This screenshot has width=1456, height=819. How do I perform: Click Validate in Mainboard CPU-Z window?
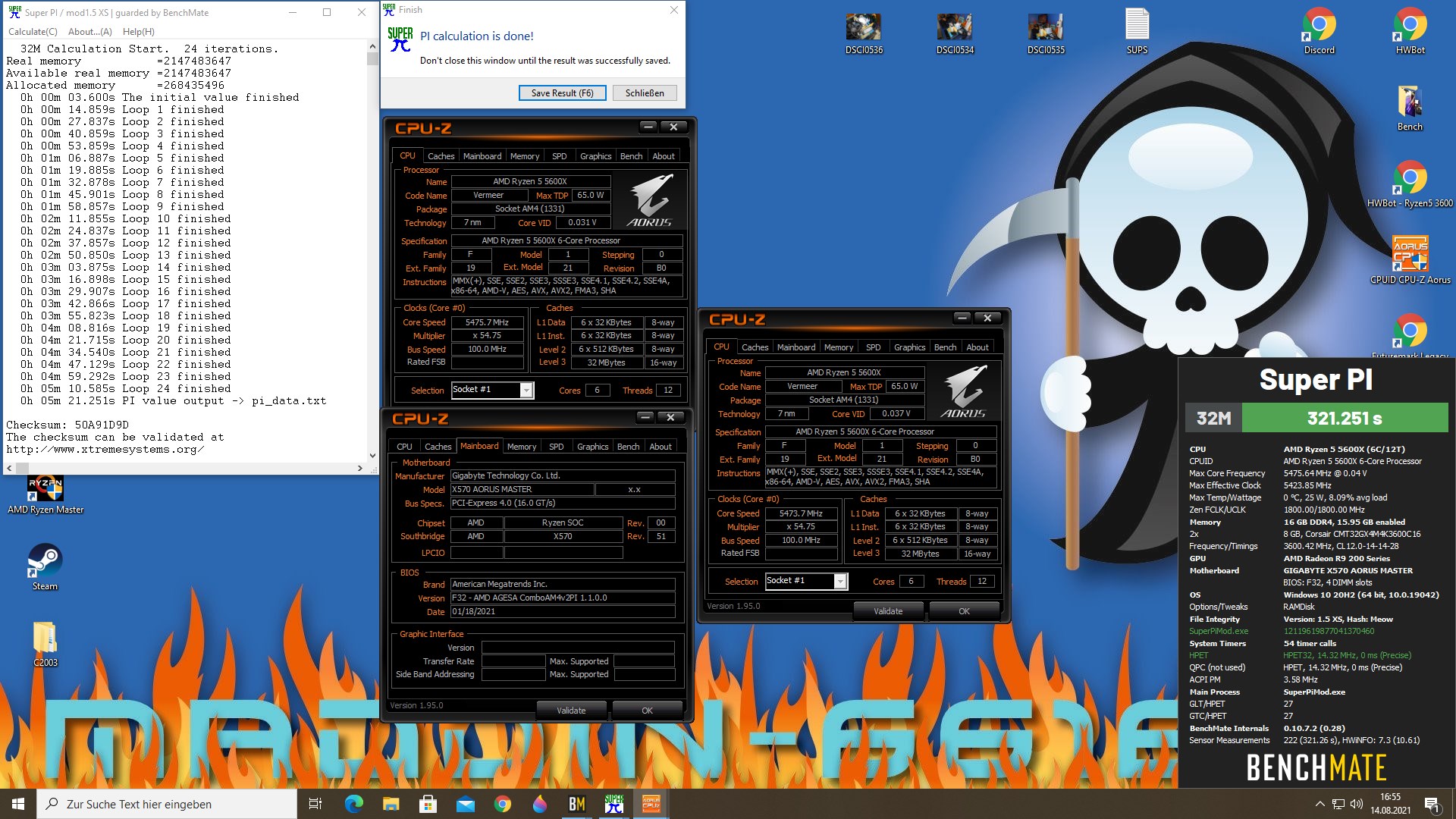pos(571,711)
